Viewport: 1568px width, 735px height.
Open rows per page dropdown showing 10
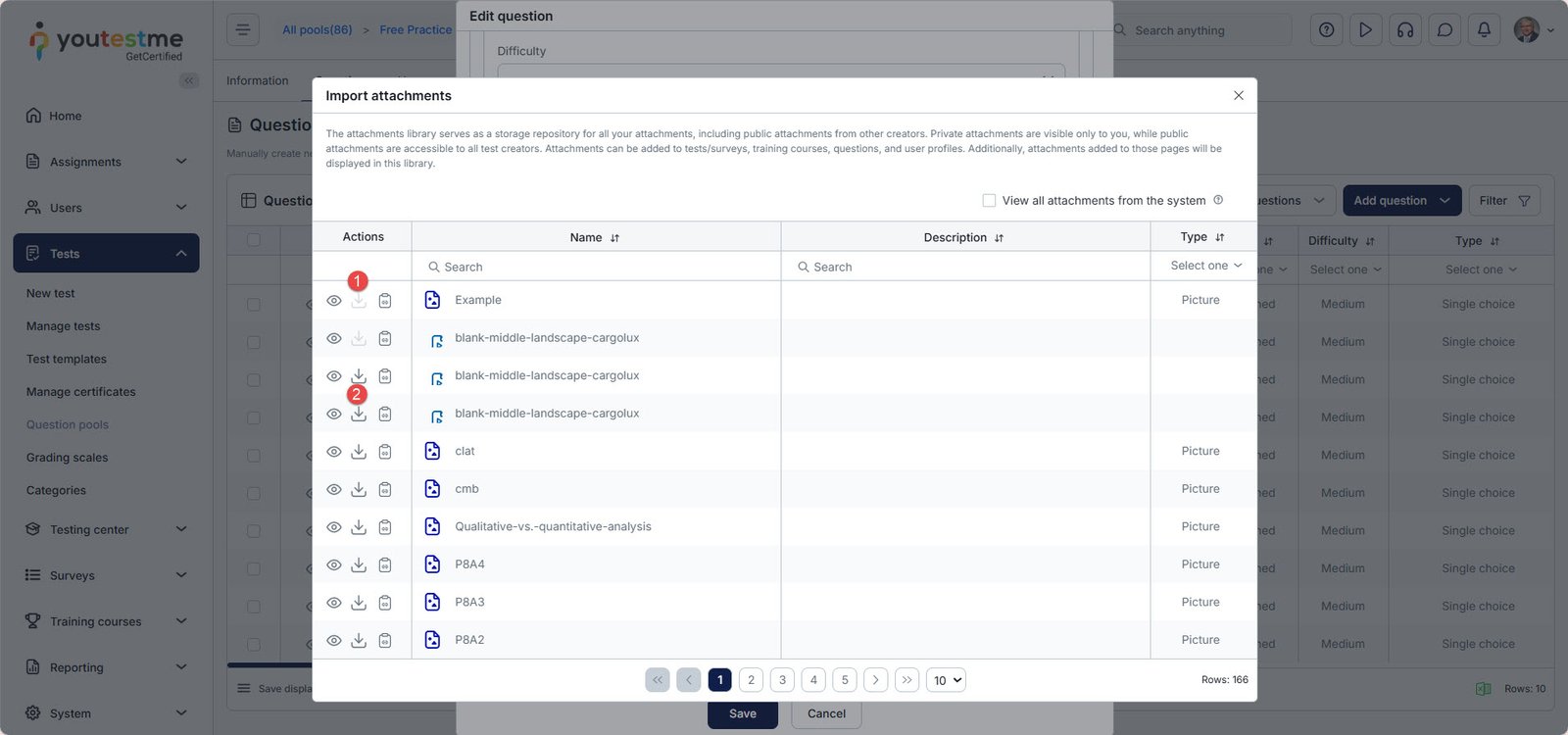coord(946,680)
